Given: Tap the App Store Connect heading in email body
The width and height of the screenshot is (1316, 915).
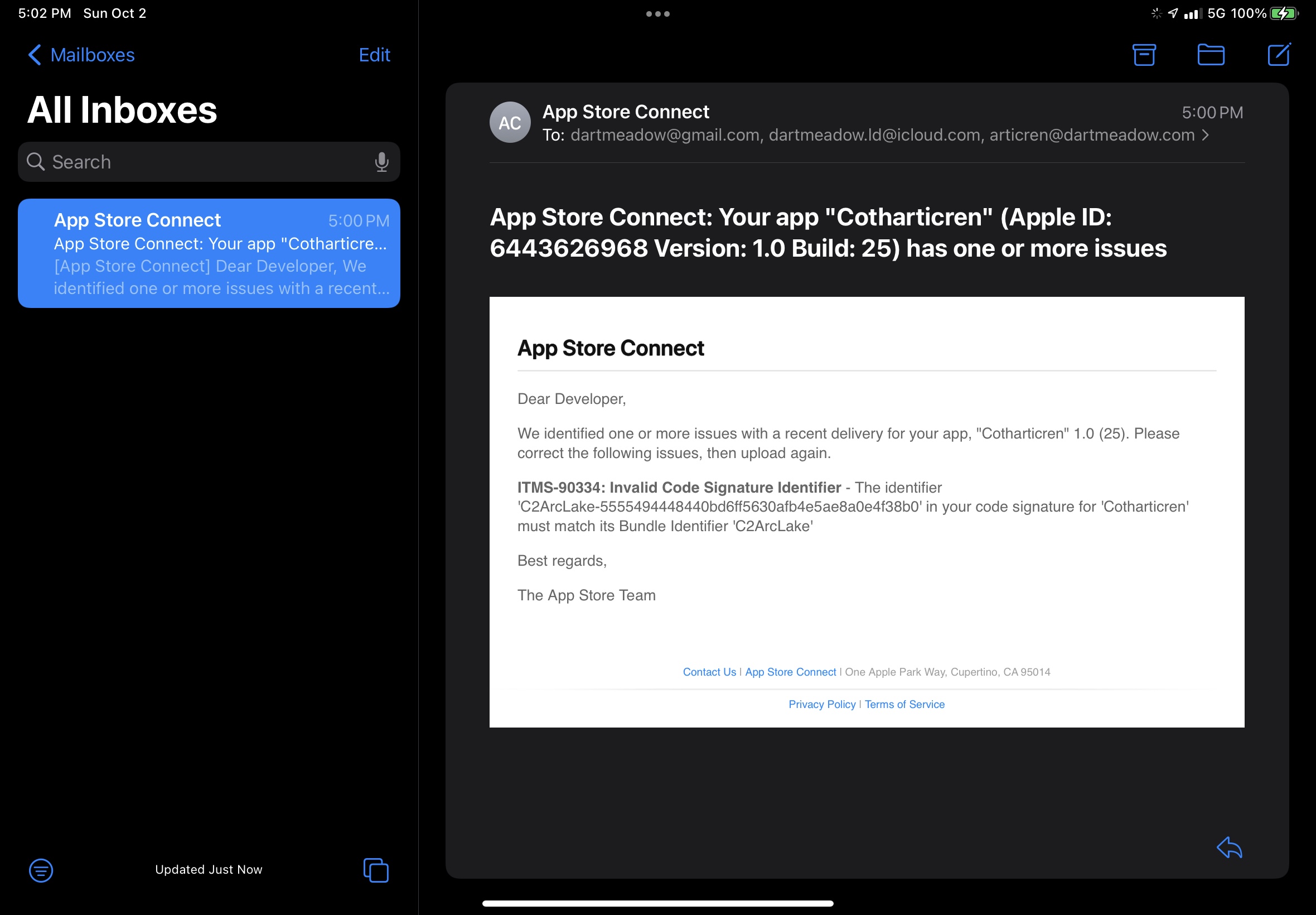Looking at the screenshot, I should 610,349.
